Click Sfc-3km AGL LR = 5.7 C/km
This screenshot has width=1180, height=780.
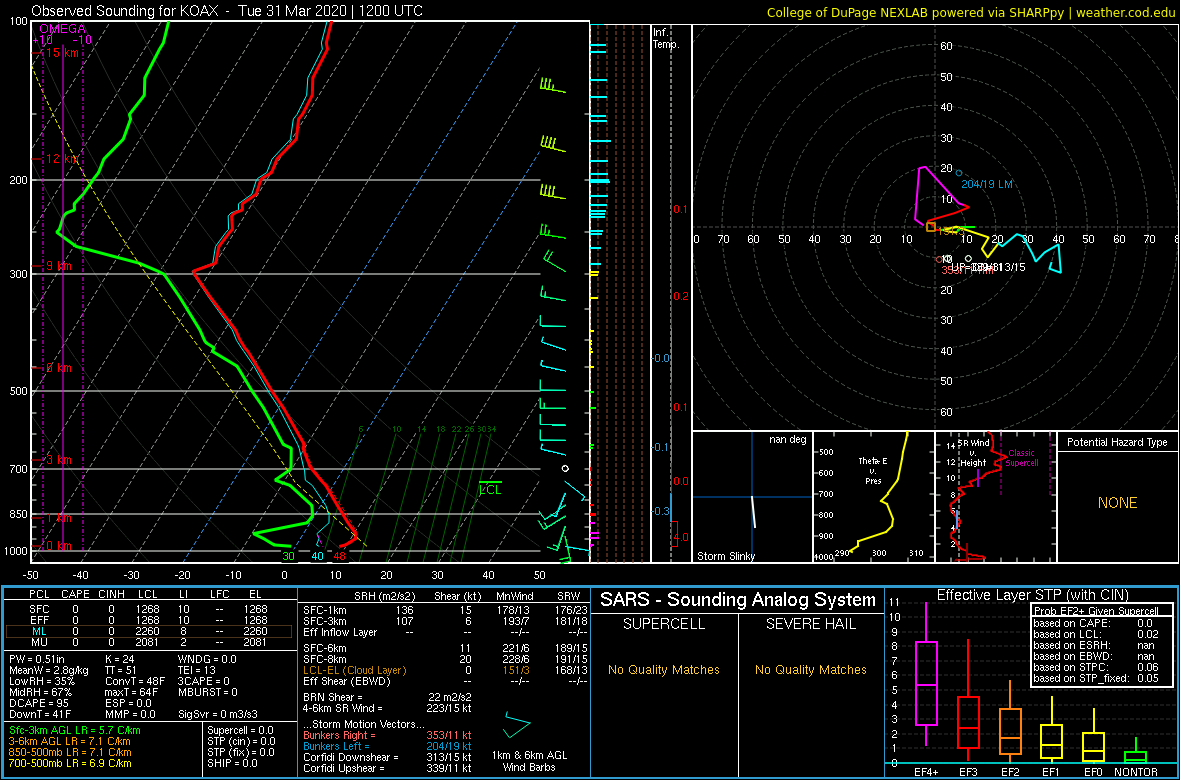[x=75, y=730]
